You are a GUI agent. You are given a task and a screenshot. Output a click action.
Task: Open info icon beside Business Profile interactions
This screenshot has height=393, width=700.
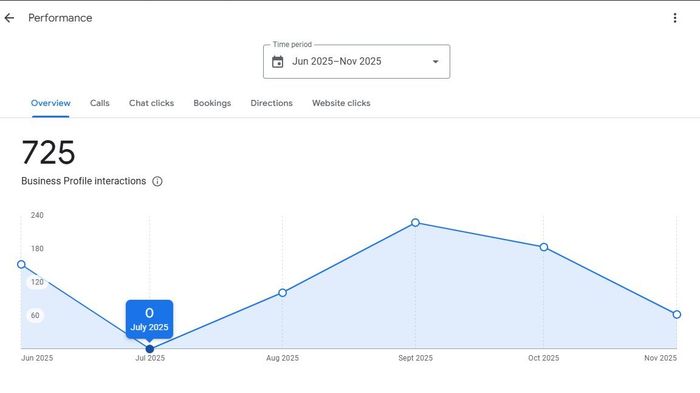point(157,181)
